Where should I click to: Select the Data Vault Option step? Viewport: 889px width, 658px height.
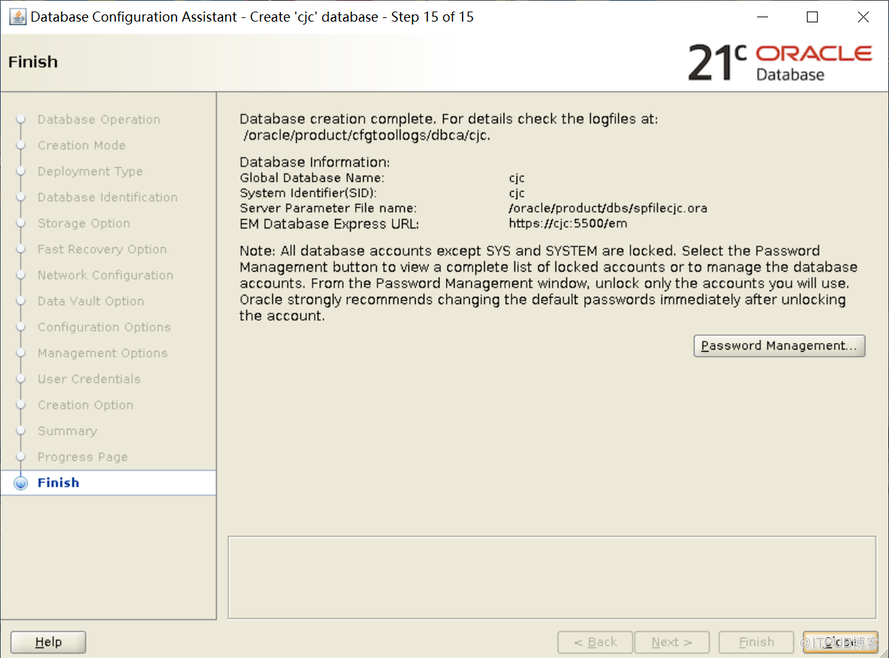tap(91, 302)
